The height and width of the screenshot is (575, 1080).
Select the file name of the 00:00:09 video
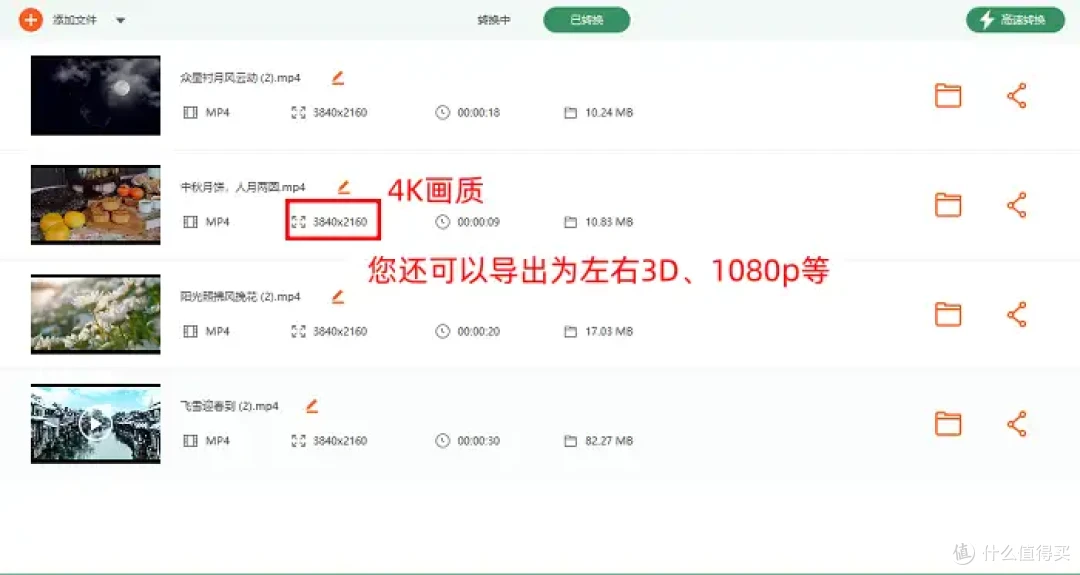[242, 187]
